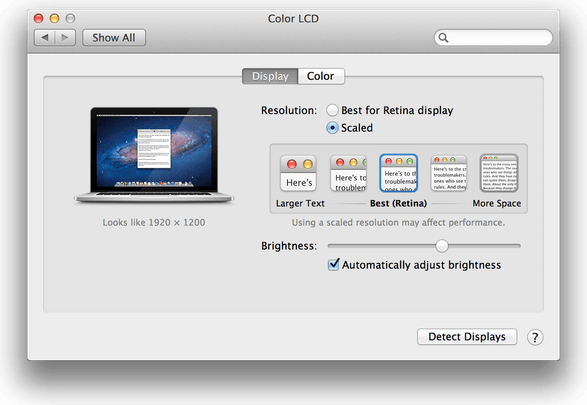Click the scaled resolution performance warning text
Screen dimensions: 587x405
398,222
